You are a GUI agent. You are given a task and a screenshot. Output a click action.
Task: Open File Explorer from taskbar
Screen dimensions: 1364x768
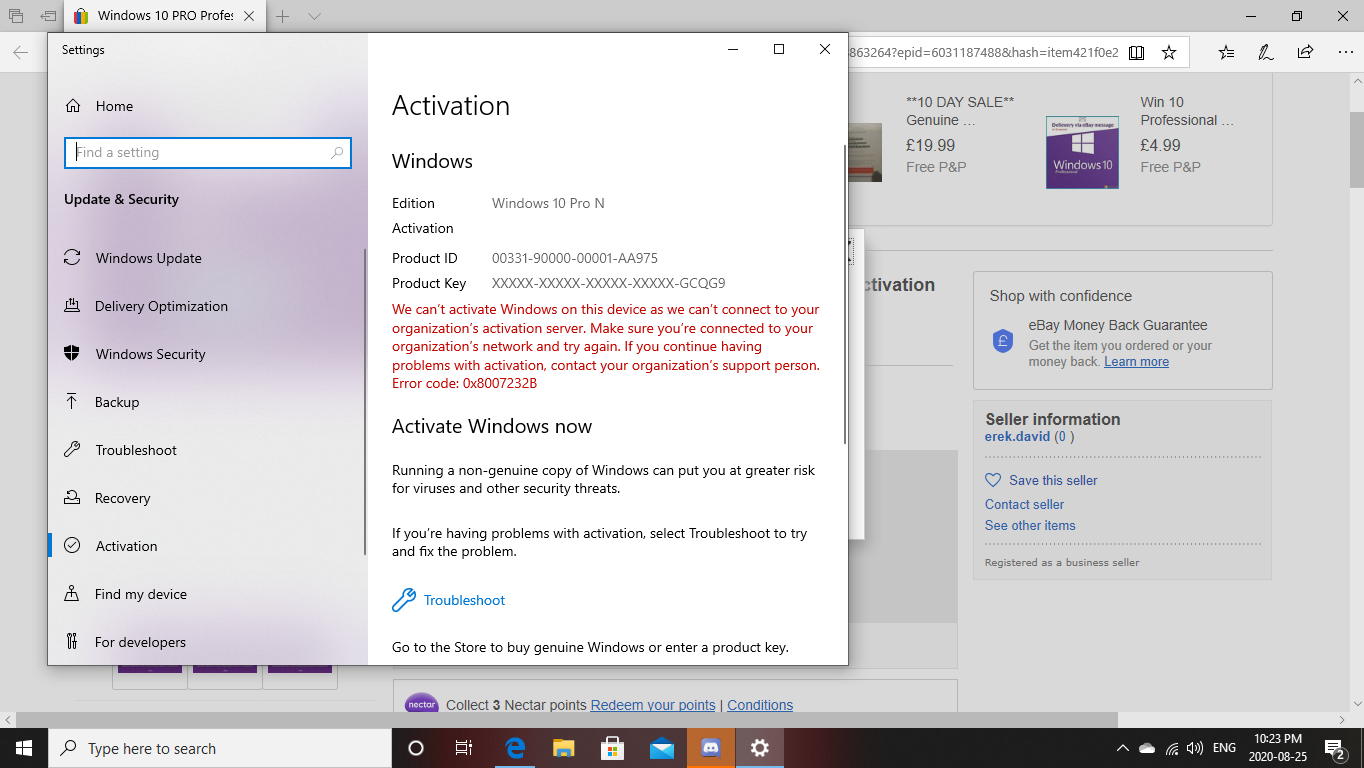[564, 748]
